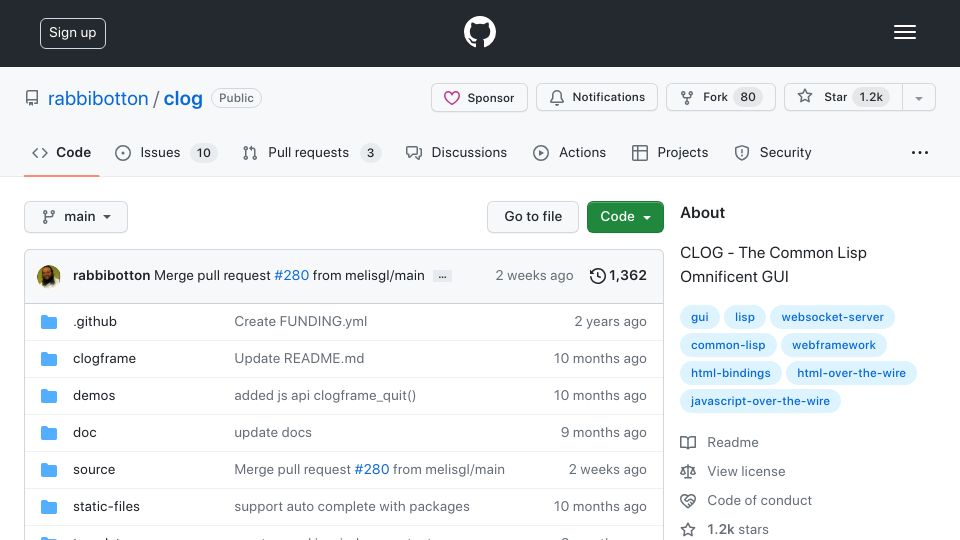
Task: Click the license scale icon
Action: click(x=688, y=471)
